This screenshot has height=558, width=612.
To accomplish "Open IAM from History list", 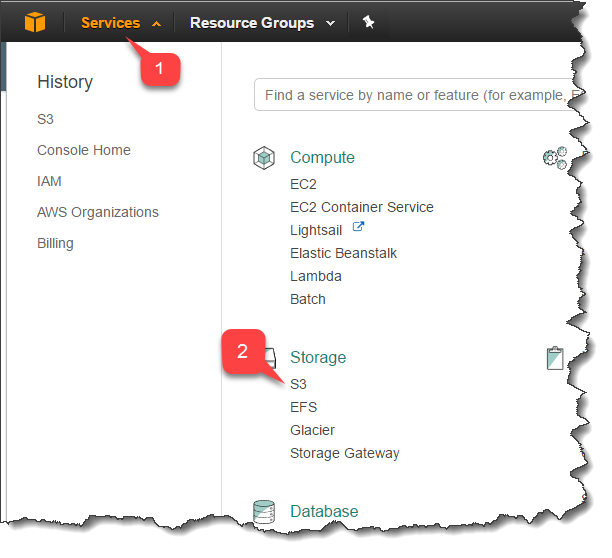I will tap(49, 181).
